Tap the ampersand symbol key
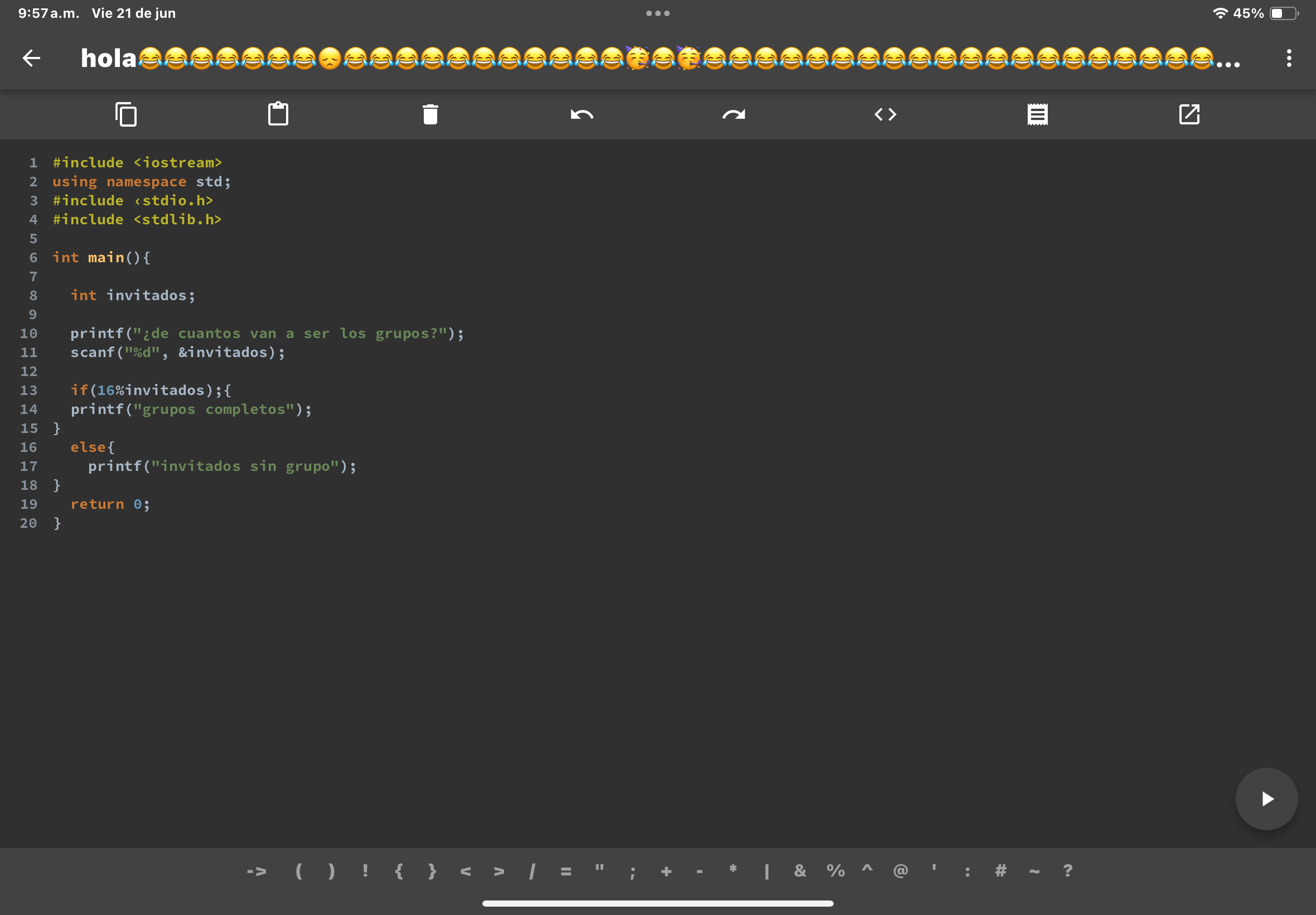 pyautogui.click(x=800, y=871)
